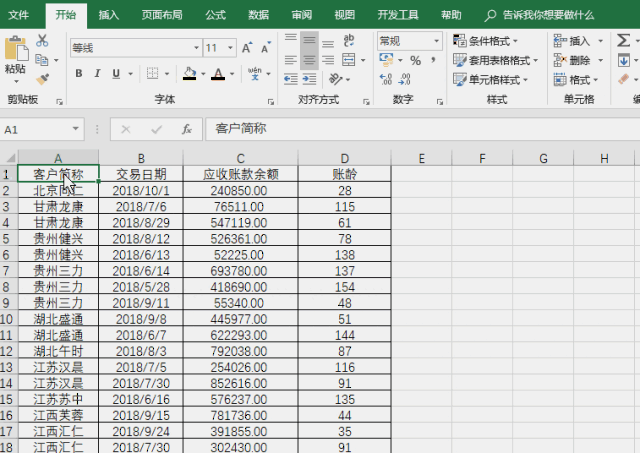Switch to 开发工具 ribbon tab
The width and height of the screenshot is (640, 453).
point(398,15)
